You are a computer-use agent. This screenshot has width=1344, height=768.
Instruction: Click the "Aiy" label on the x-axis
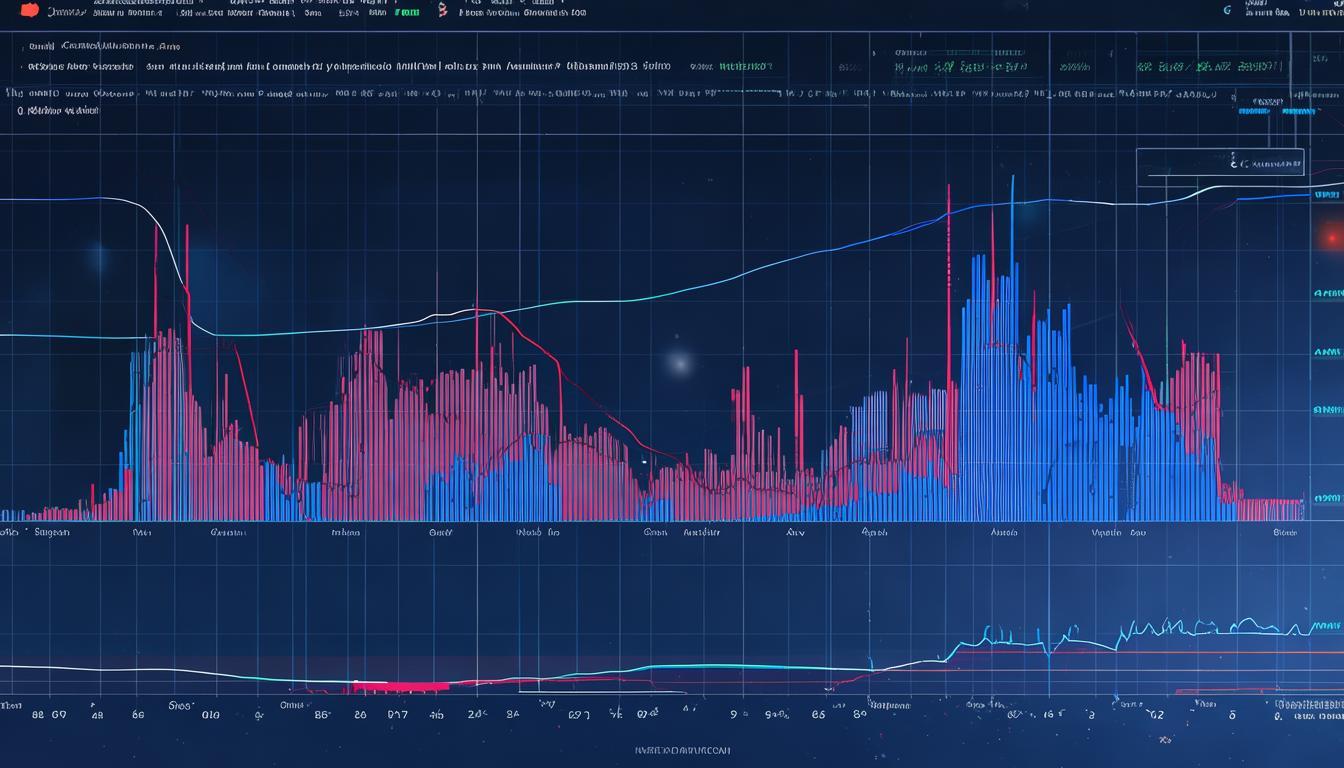pyautogui.click(x=796, y=534)
